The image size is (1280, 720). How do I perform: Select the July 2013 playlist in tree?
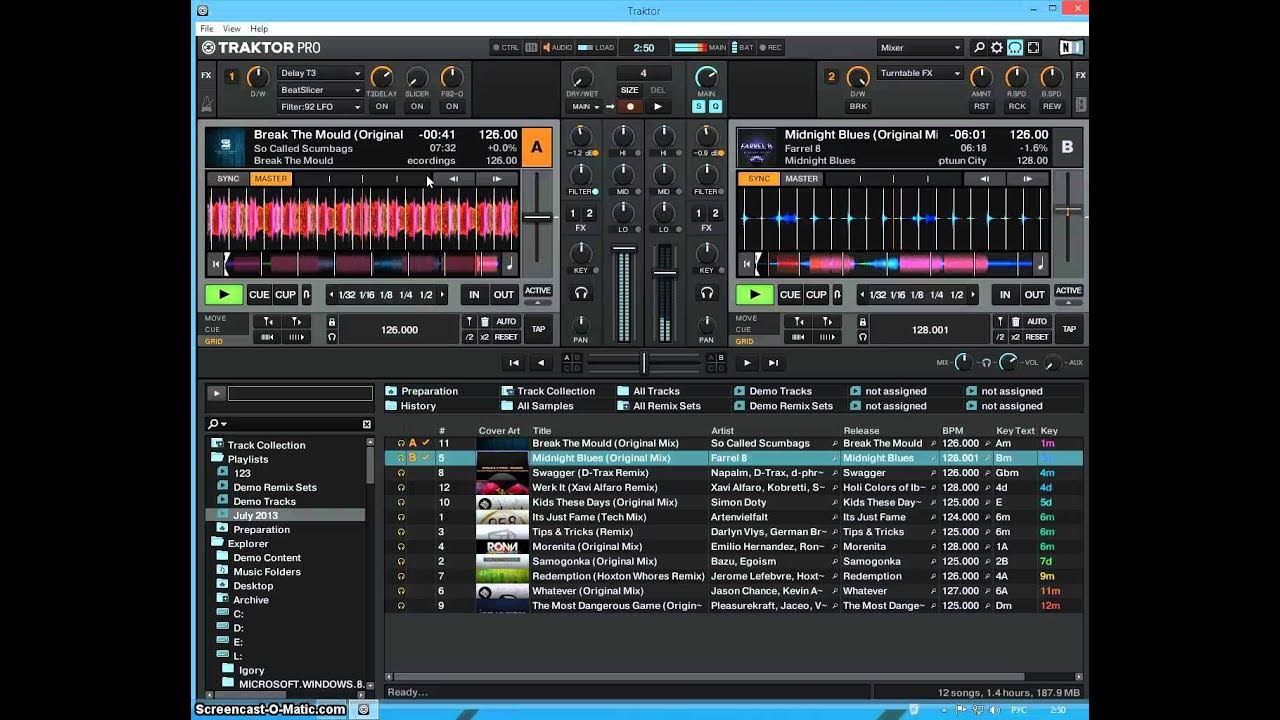click(256, 516)
